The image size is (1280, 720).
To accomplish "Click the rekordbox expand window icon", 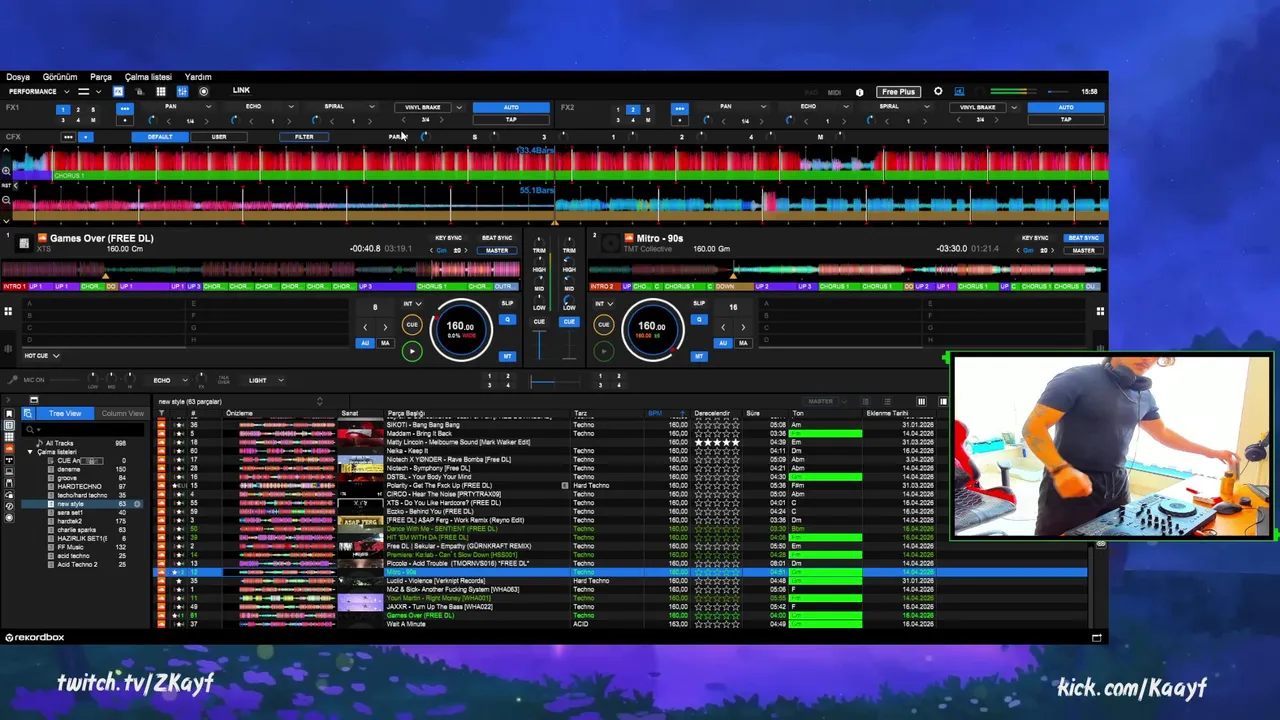I will (1097, 637).
